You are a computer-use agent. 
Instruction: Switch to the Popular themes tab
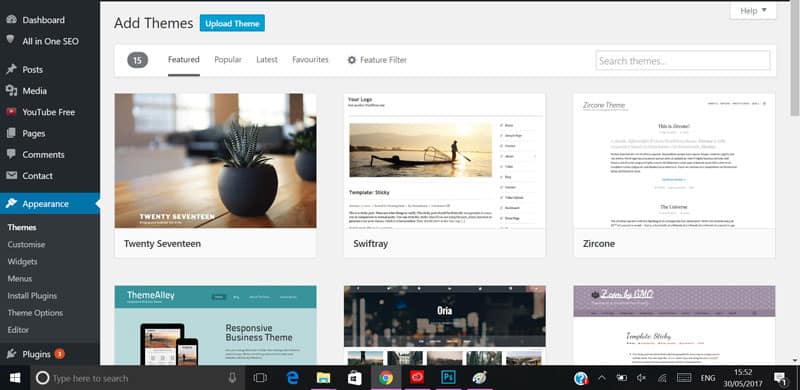228,60
